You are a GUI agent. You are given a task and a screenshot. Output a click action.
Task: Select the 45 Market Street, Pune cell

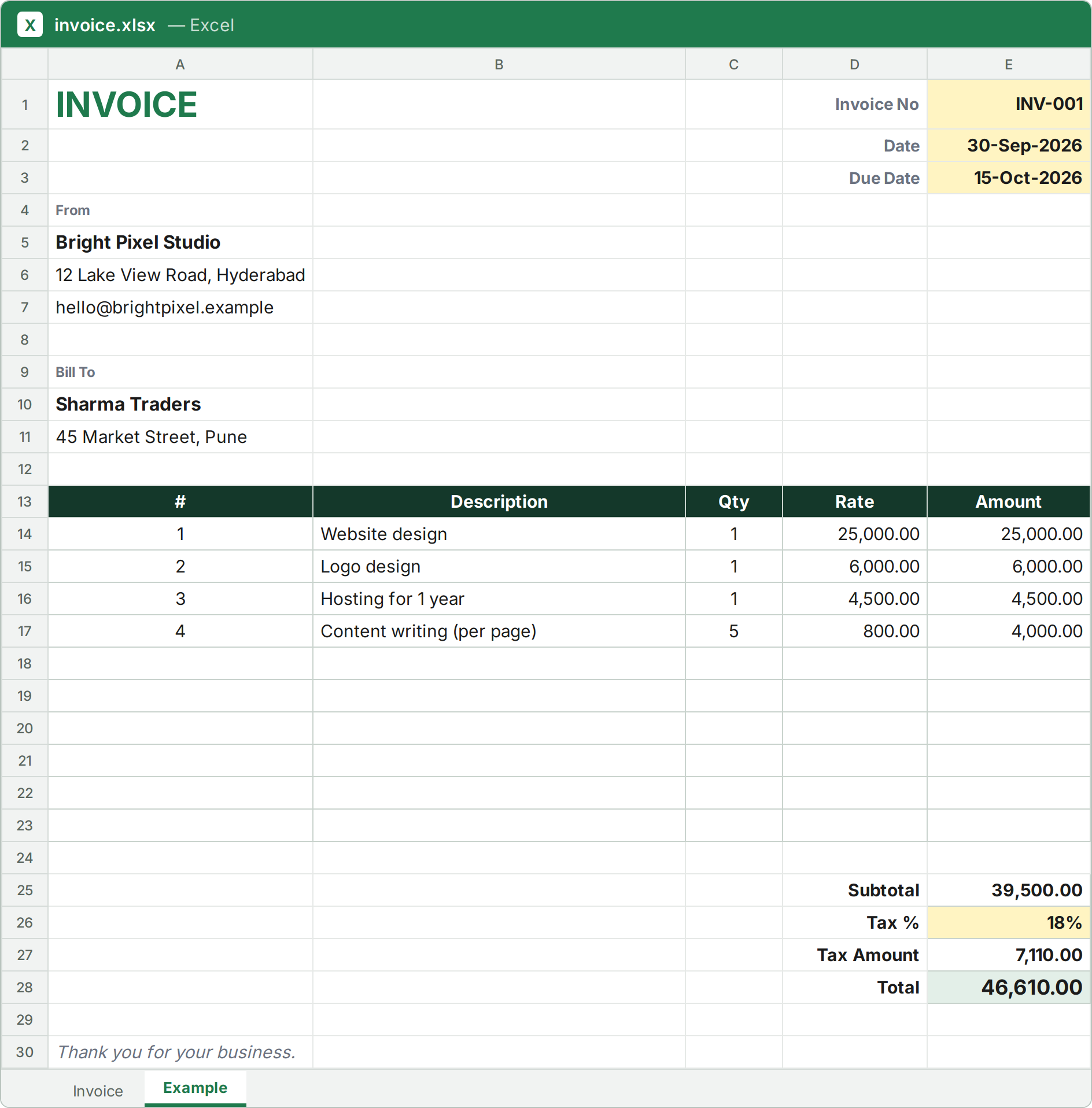(180, 437)
